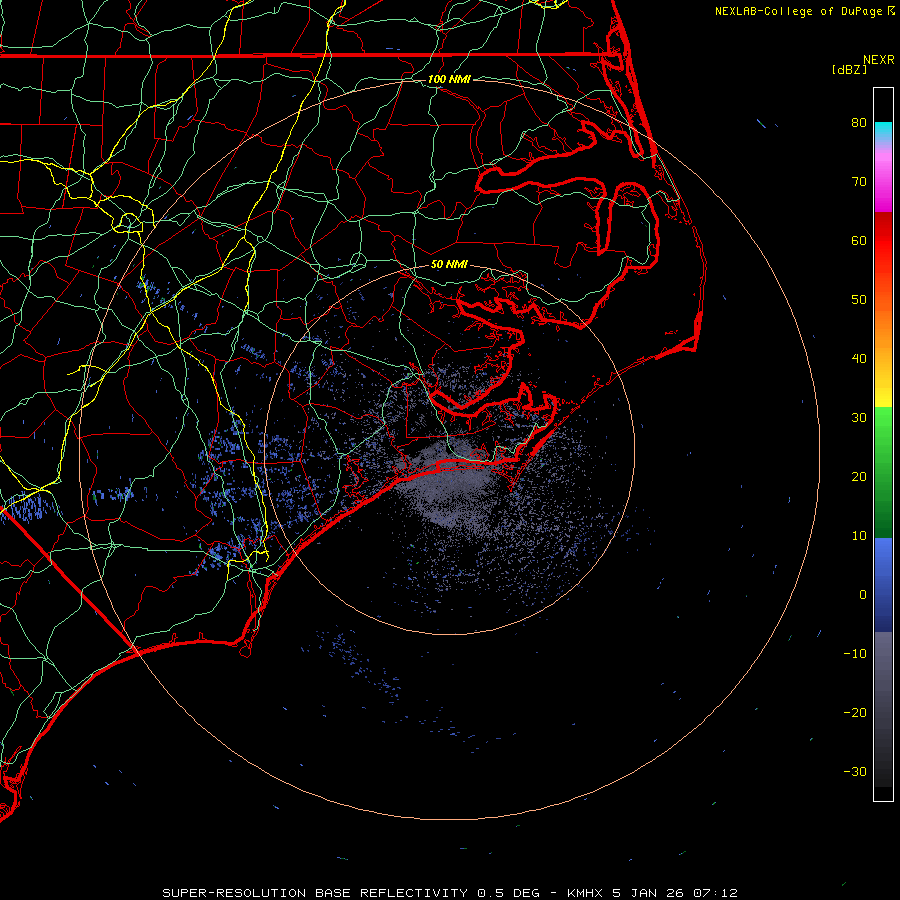Click the 10 value on the dBZ scale

click(859, 536)
